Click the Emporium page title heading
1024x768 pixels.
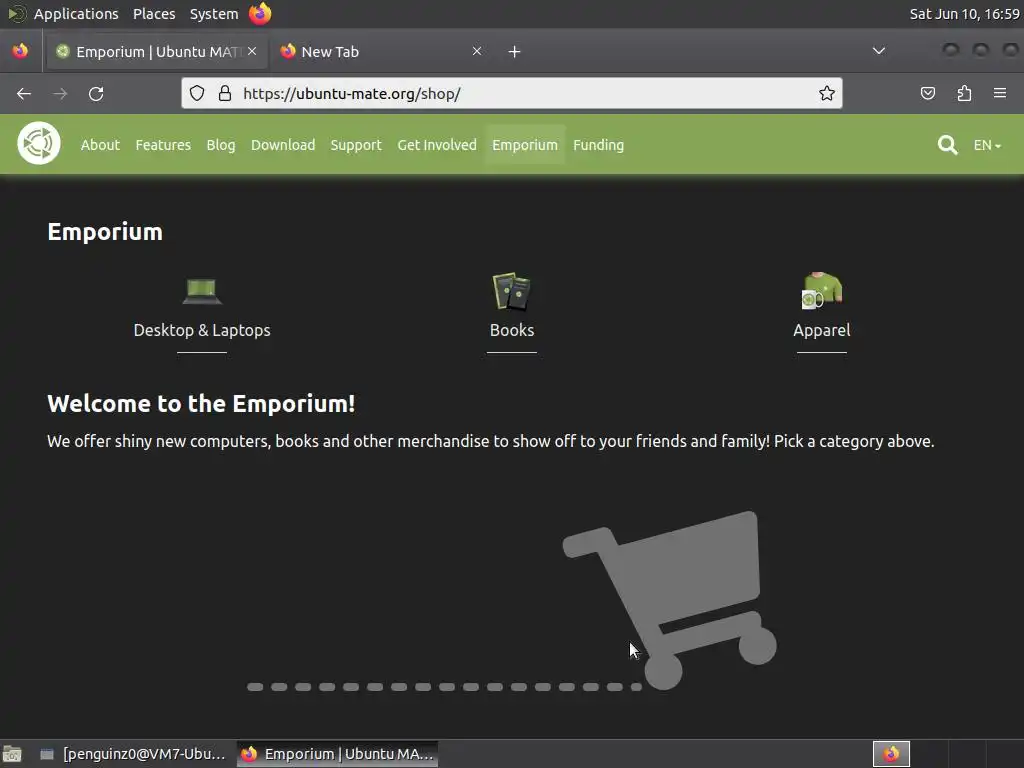[105, 232]
